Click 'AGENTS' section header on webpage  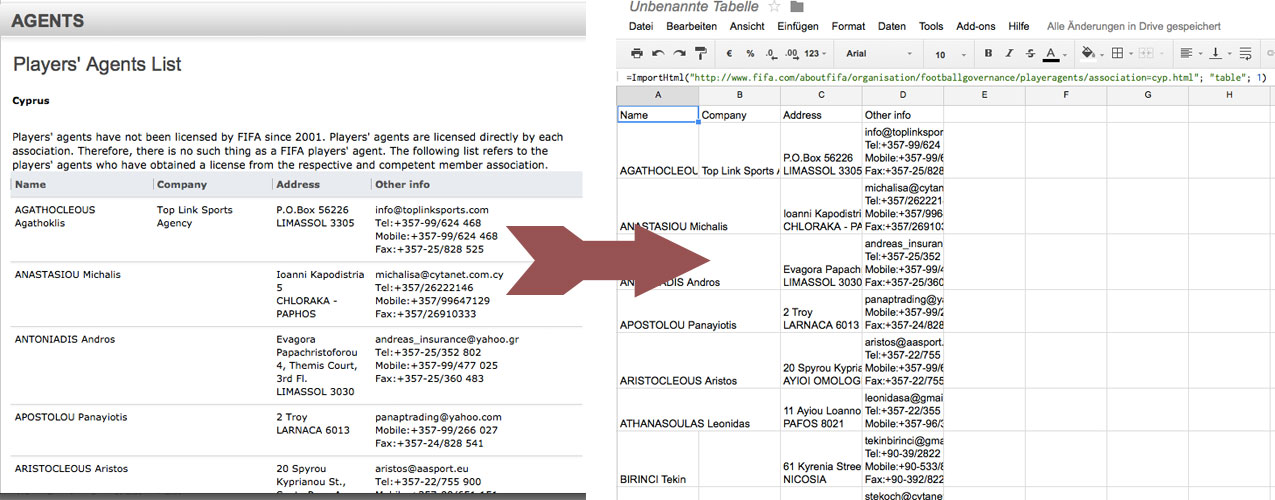(x=47, y=20)
